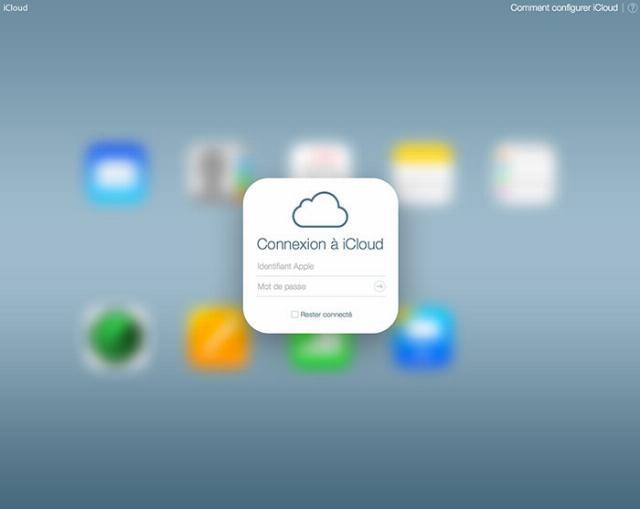This screenshot has height=509, width=640.
Task: Open the blurred green Numbers app icon
Action: [x=321, y=351]
